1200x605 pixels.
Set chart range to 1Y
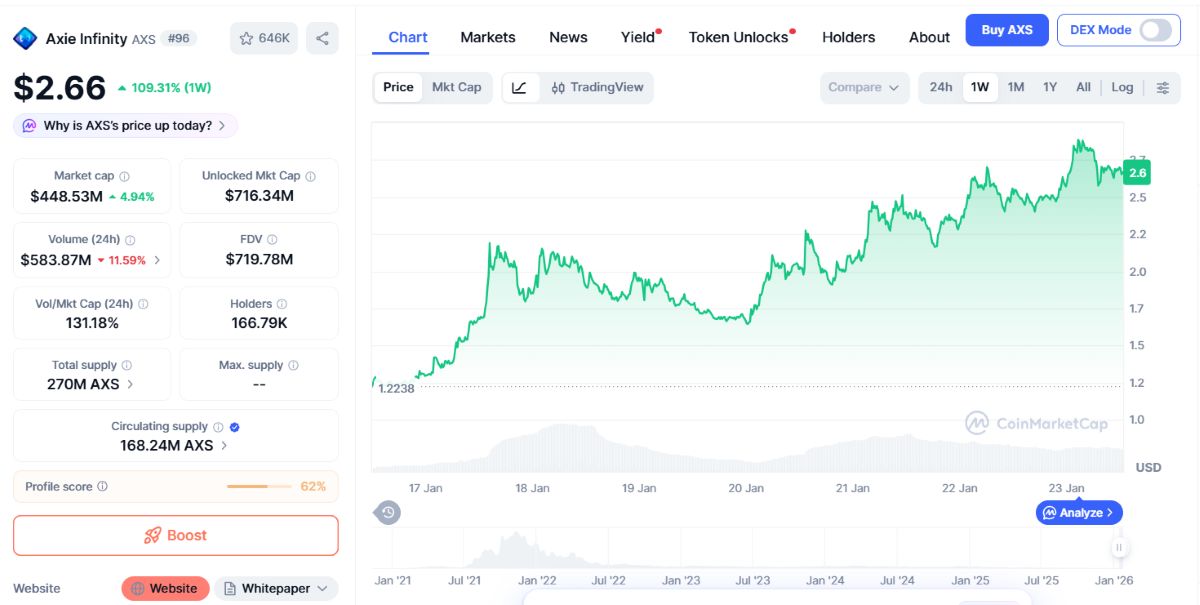(x=1050, y=87)
